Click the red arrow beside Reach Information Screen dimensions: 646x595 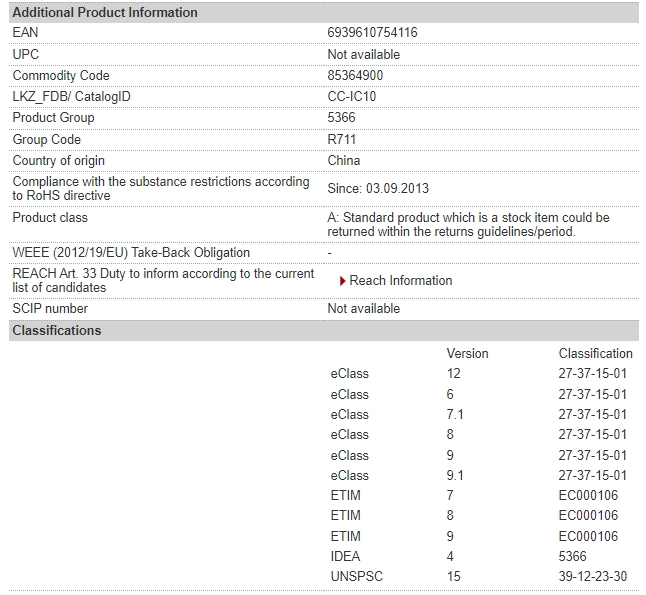(x=342, y=281)
